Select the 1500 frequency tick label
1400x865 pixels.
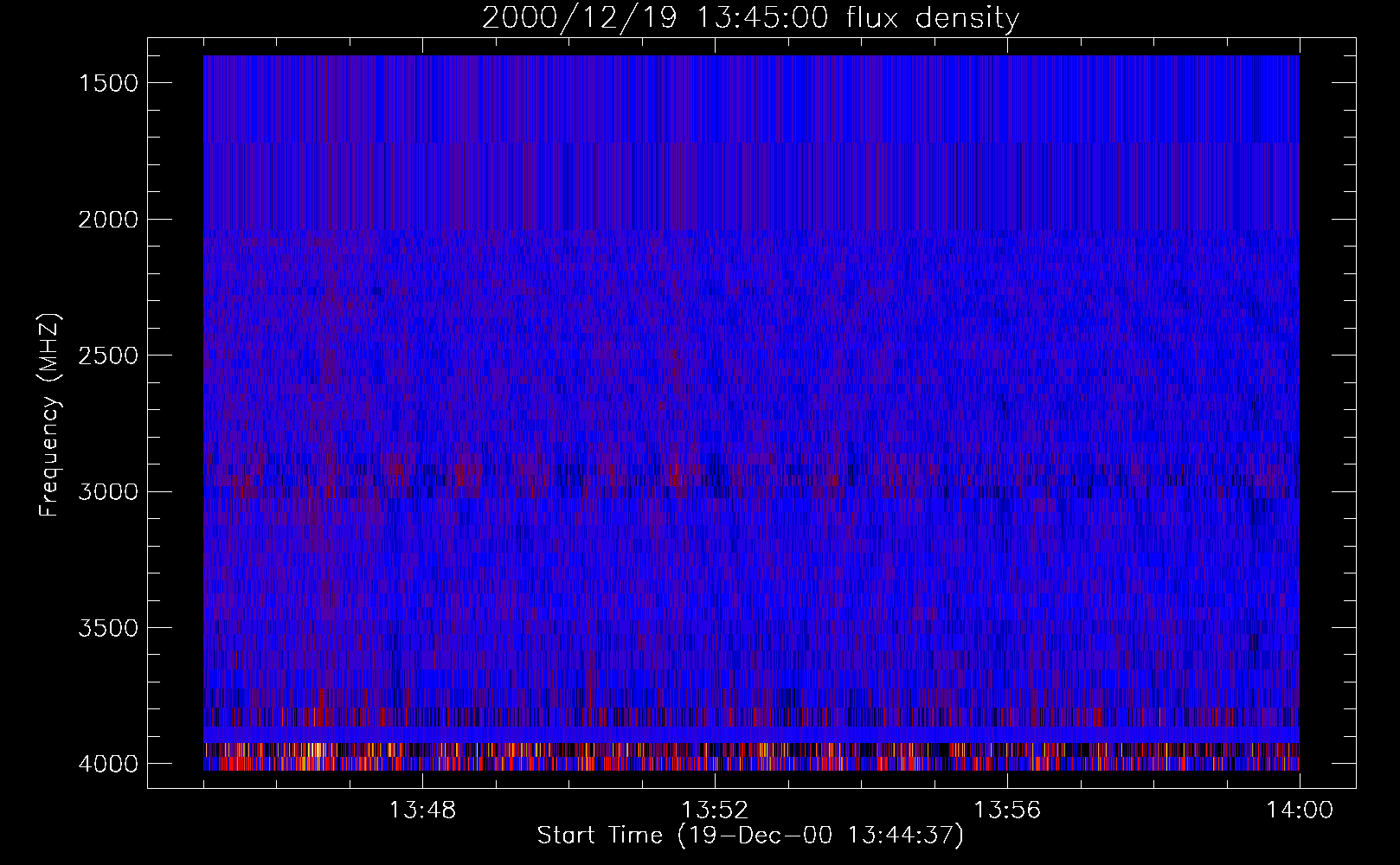[108, 83]
